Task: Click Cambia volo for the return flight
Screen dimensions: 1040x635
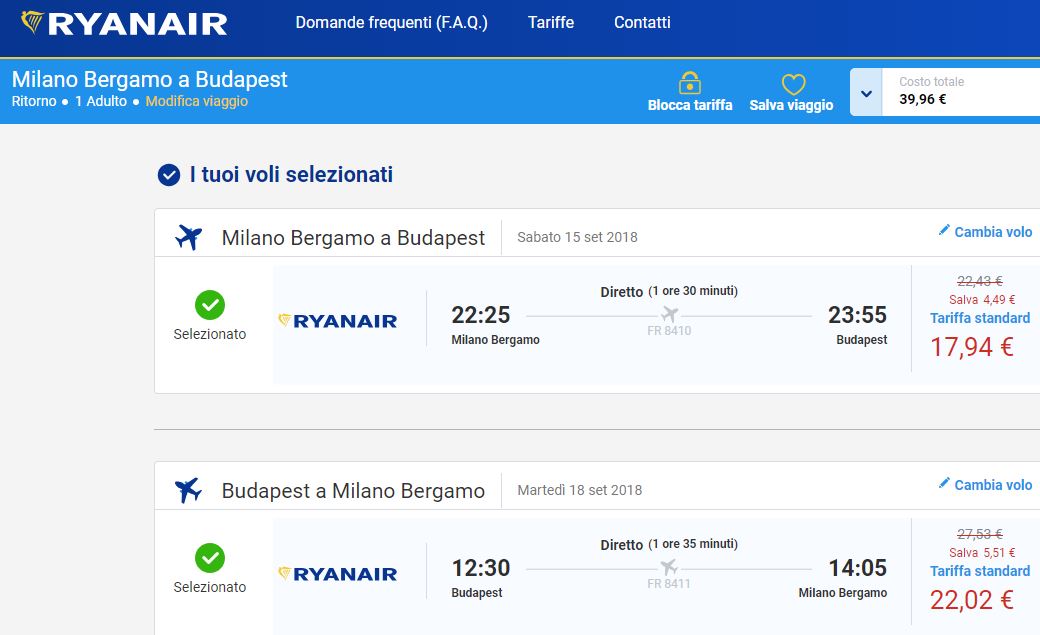Action: click(x=992, y=485)
